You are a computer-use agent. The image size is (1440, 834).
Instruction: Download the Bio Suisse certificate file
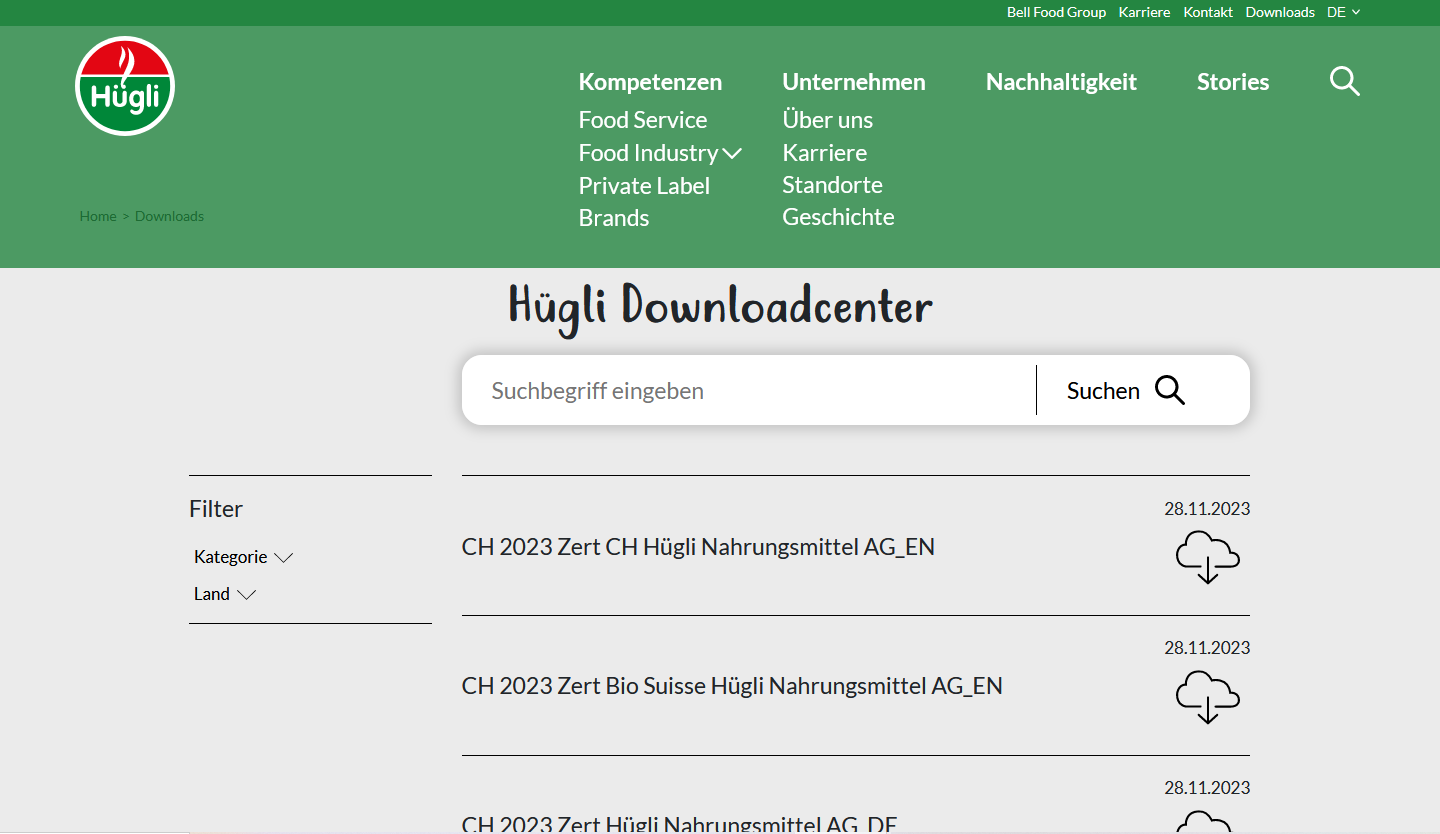point(1207,697)
